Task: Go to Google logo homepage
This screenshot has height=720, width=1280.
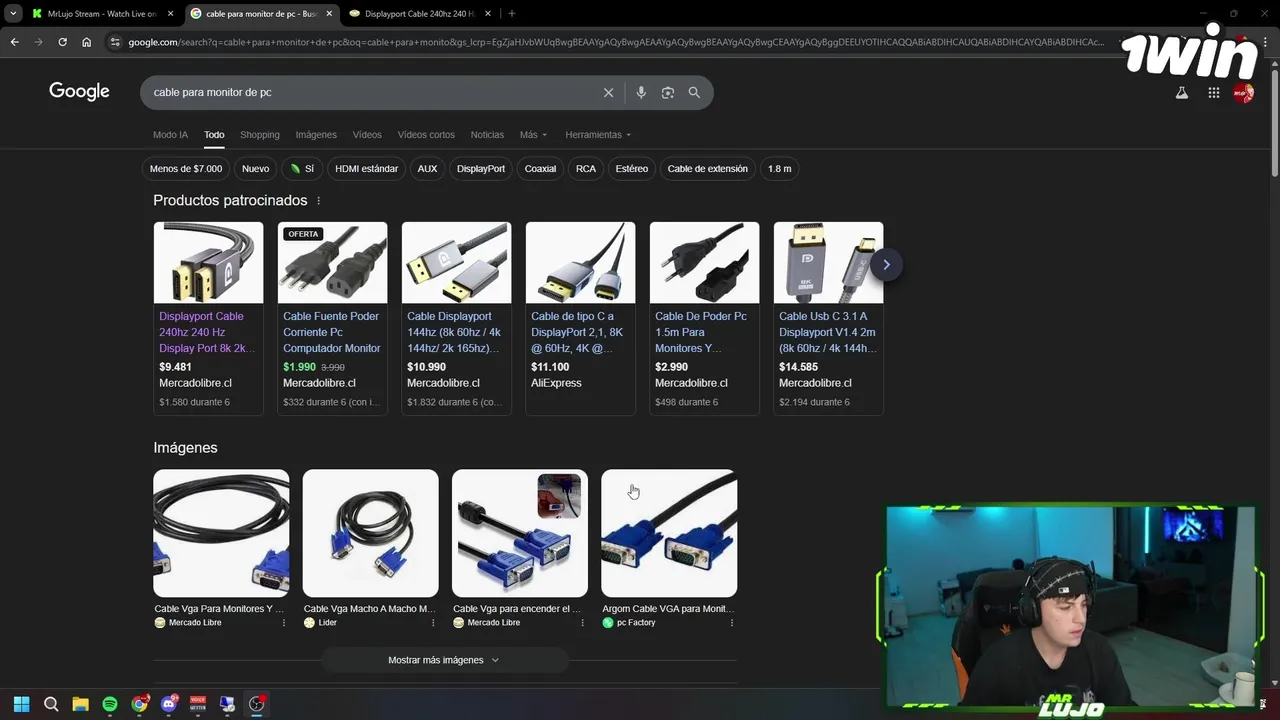Action: (x=79, y=92)
